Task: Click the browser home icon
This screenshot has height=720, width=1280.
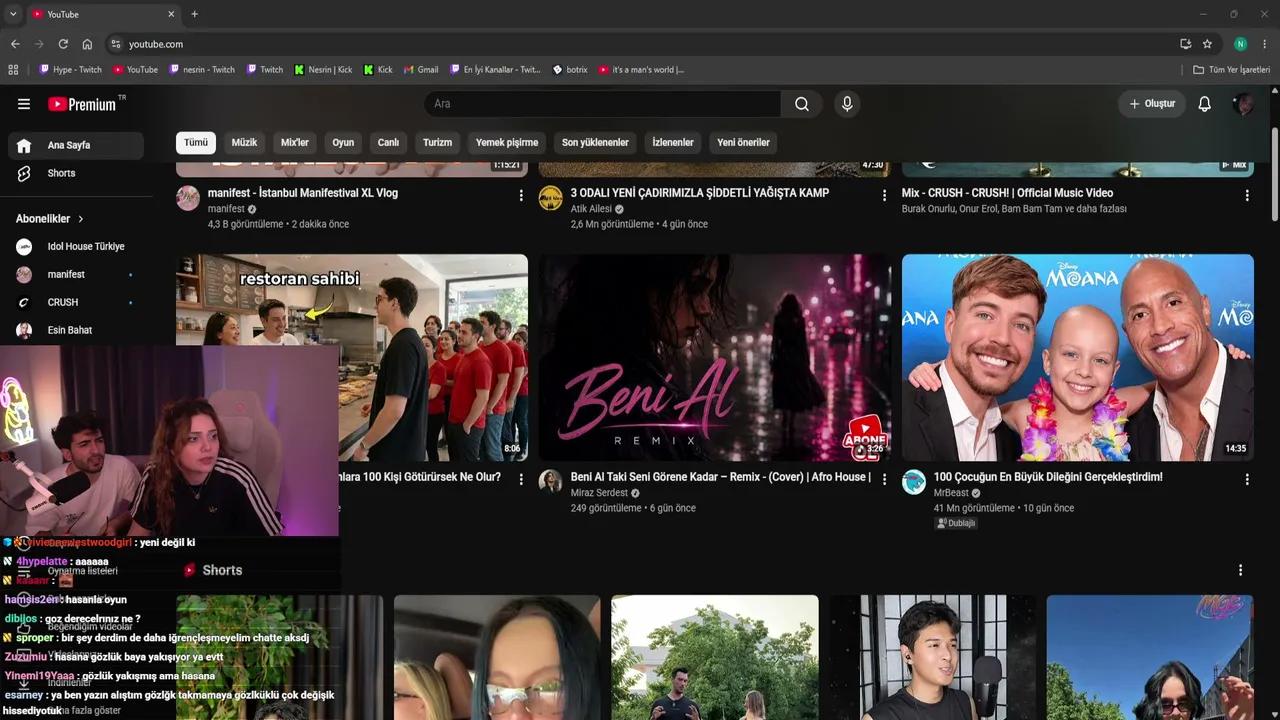Action: [x=87, y=44]
